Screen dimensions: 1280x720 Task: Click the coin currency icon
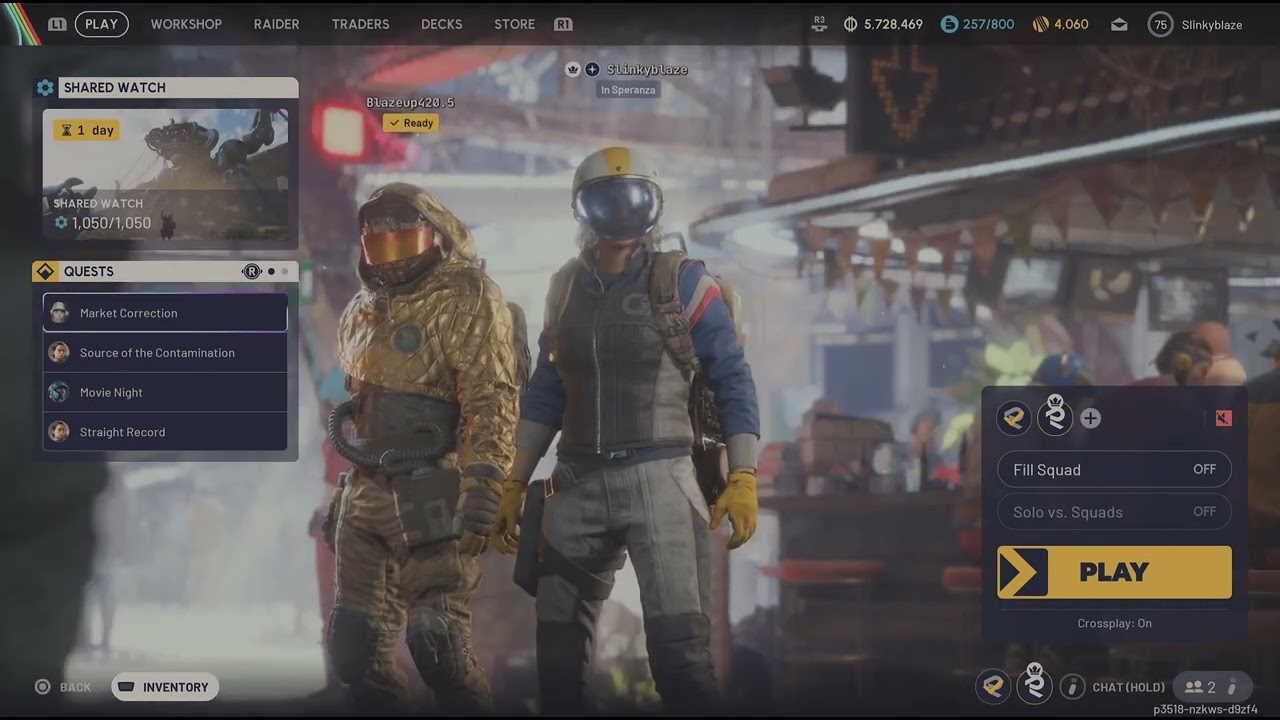(851, 24)
